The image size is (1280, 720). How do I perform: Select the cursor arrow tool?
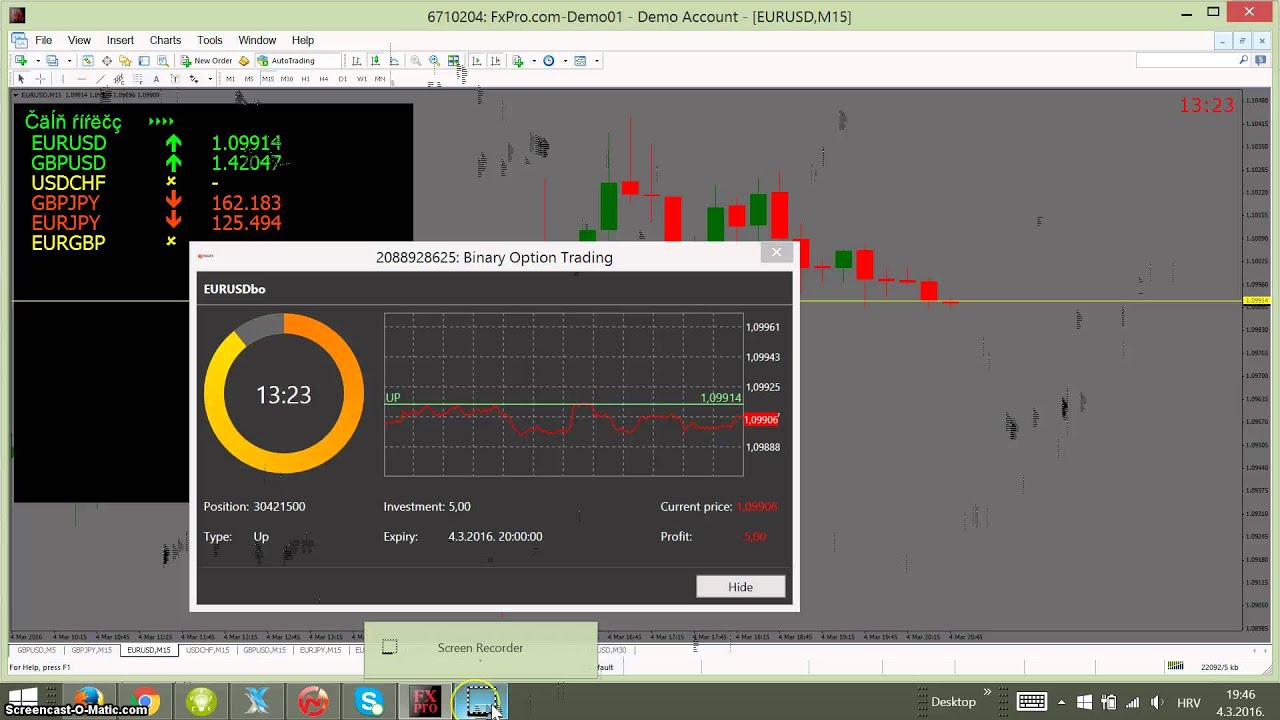(21, 79)
